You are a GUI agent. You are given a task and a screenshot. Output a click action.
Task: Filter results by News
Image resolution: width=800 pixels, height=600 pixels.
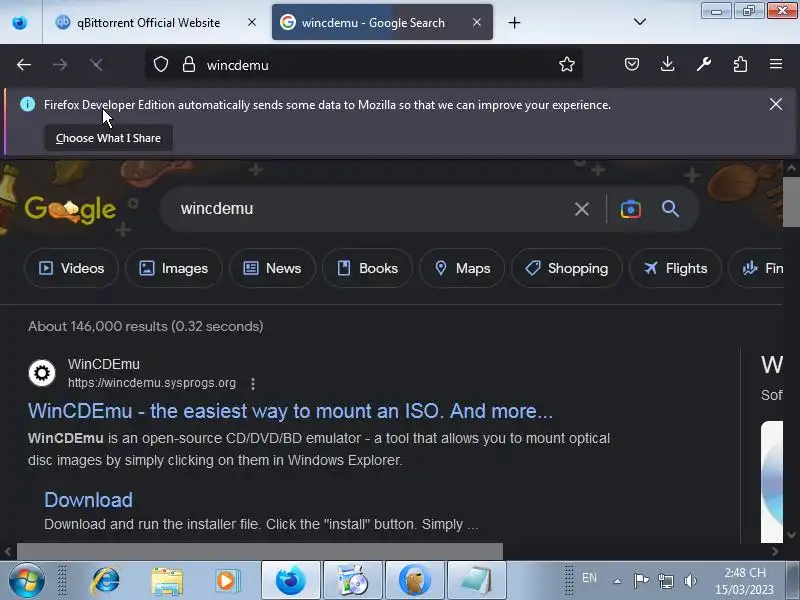click(272, 268)
